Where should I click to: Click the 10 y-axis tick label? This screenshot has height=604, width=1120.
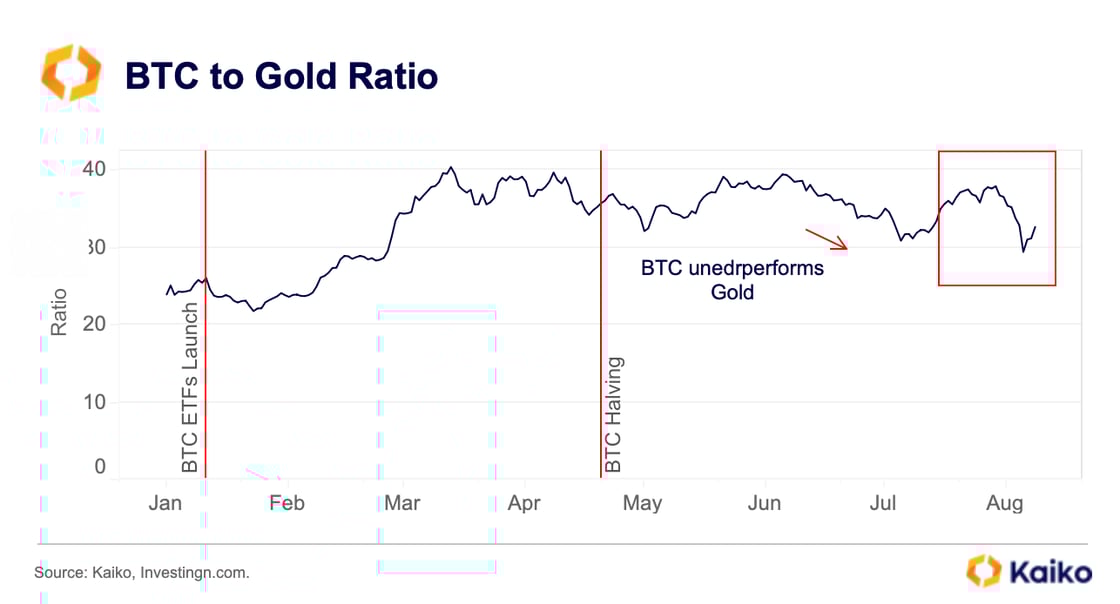[94, 402]
